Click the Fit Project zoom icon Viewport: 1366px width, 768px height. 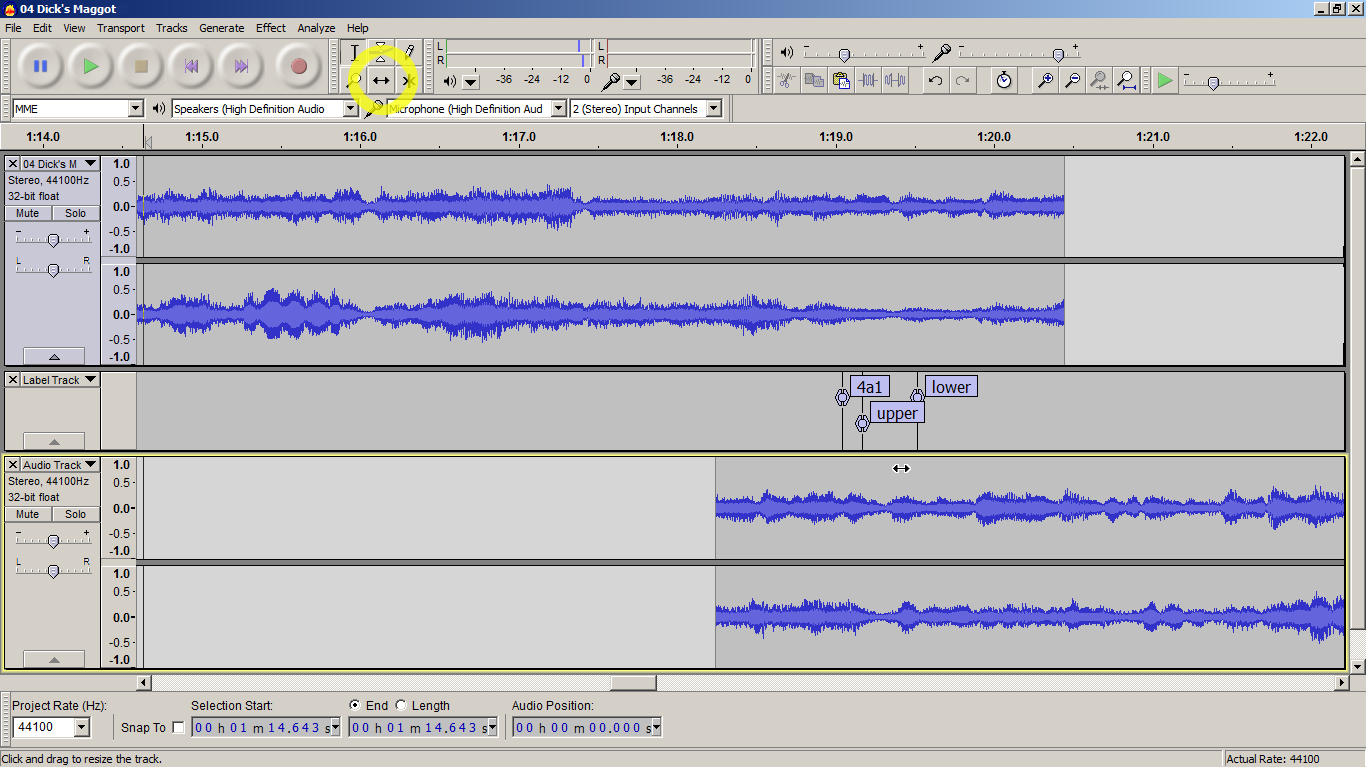tap(1126, 80)
